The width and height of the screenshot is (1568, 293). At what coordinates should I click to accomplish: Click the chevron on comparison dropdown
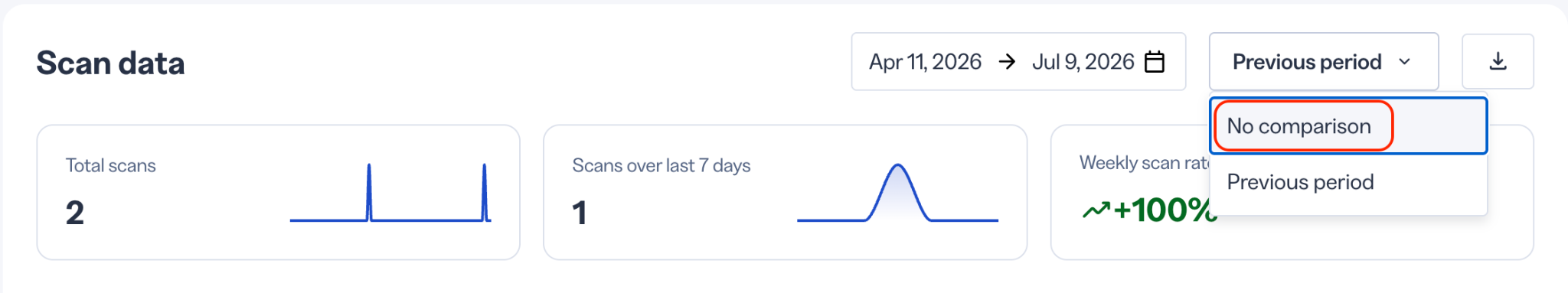pos(1404,62)
